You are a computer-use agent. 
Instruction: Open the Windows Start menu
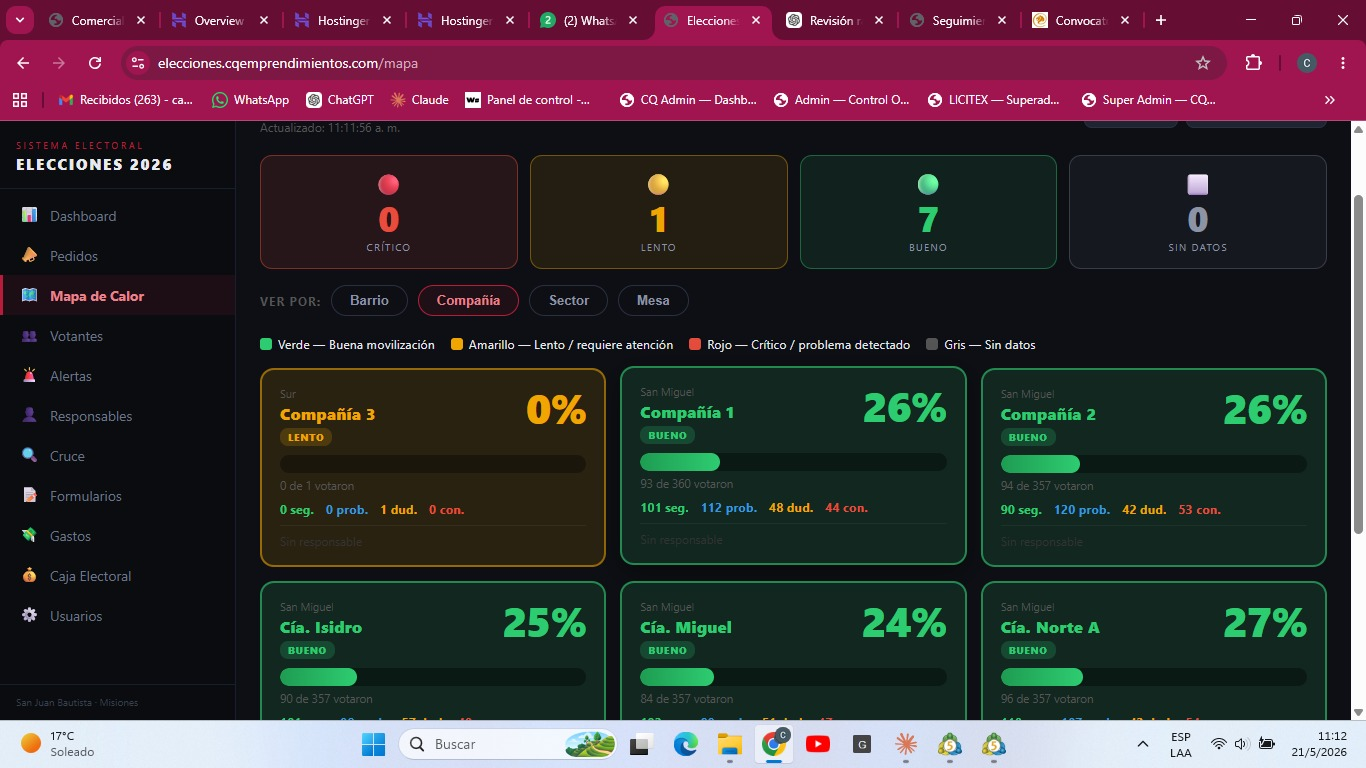pyautogui.click(x=373, y=744)
